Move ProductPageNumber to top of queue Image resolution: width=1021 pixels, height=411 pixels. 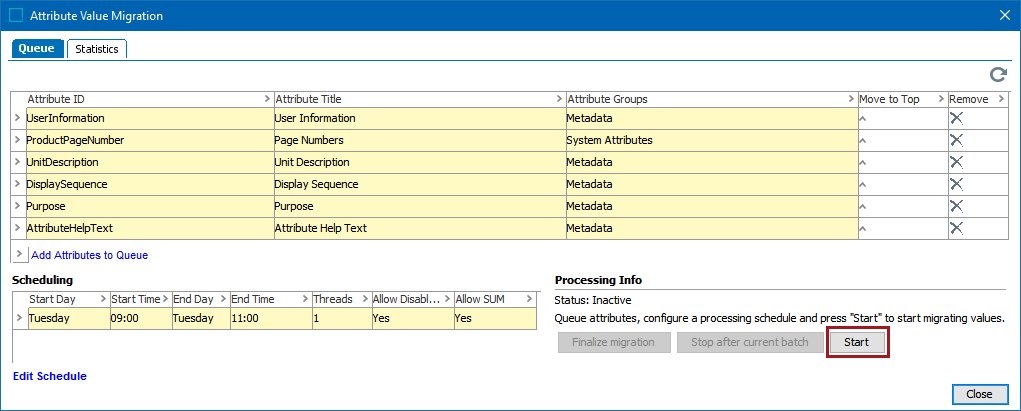[x=863, y=141]
